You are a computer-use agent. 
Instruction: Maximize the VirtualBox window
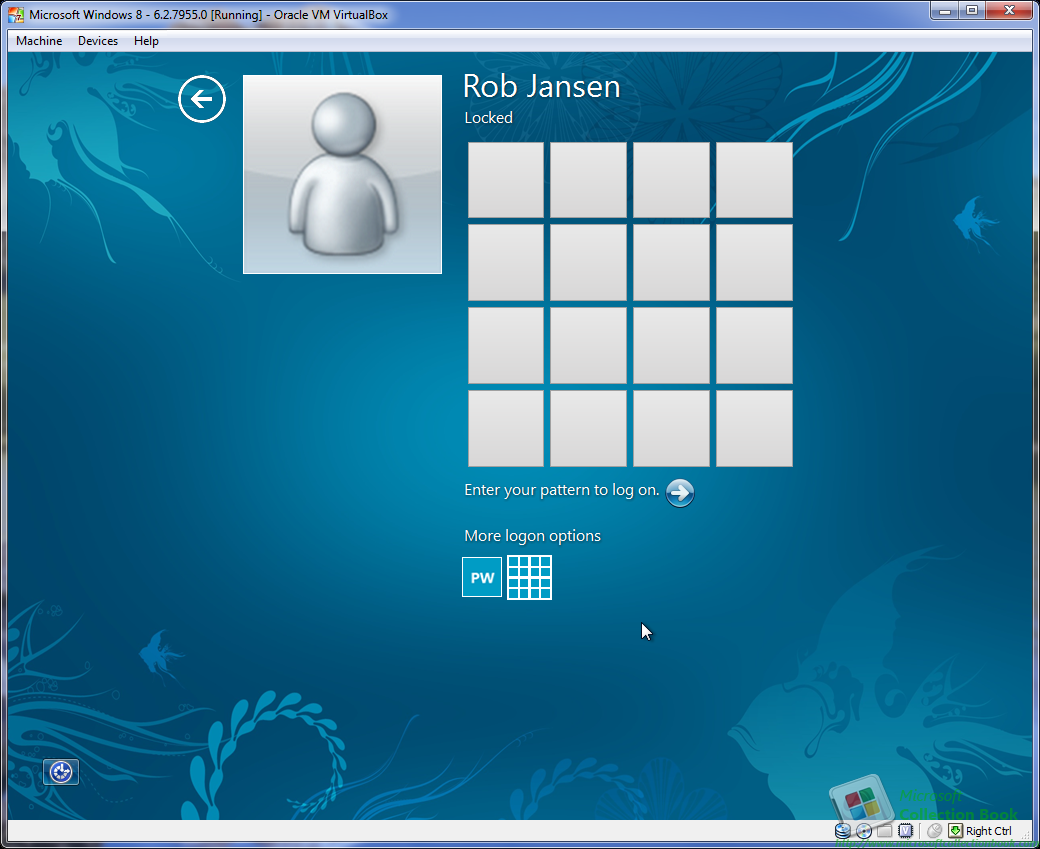click(972, 11)
